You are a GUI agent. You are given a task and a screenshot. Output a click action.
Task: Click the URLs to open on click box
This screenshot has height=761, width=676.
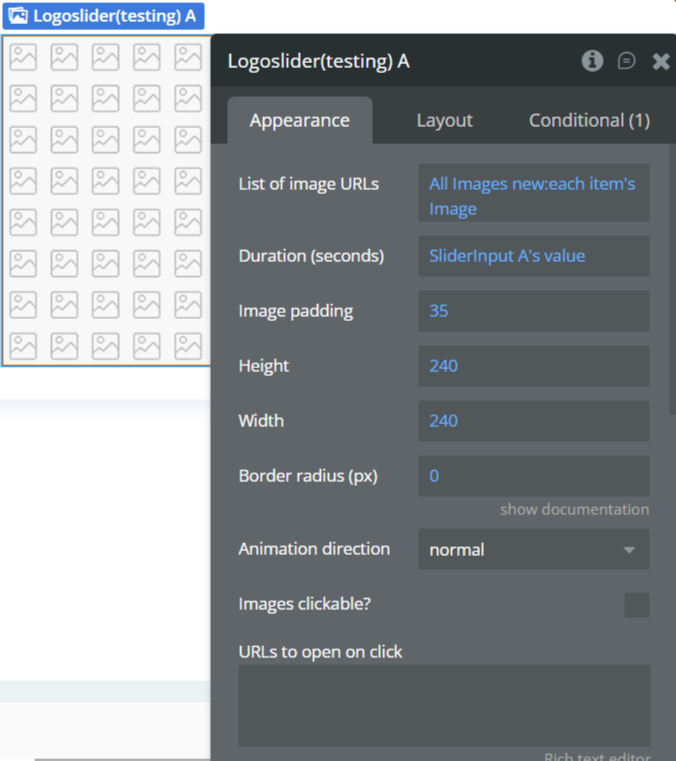[x=444, y=705]
